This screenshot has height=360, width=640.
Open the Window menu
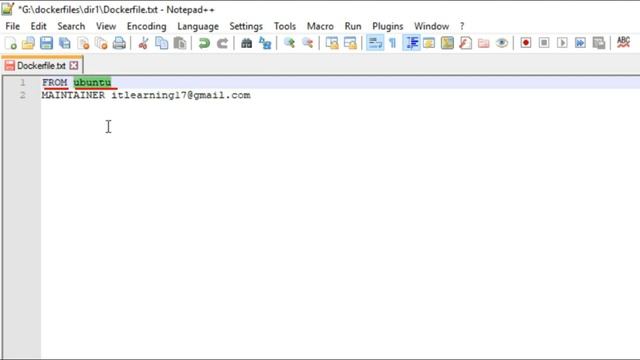[431, 26]
